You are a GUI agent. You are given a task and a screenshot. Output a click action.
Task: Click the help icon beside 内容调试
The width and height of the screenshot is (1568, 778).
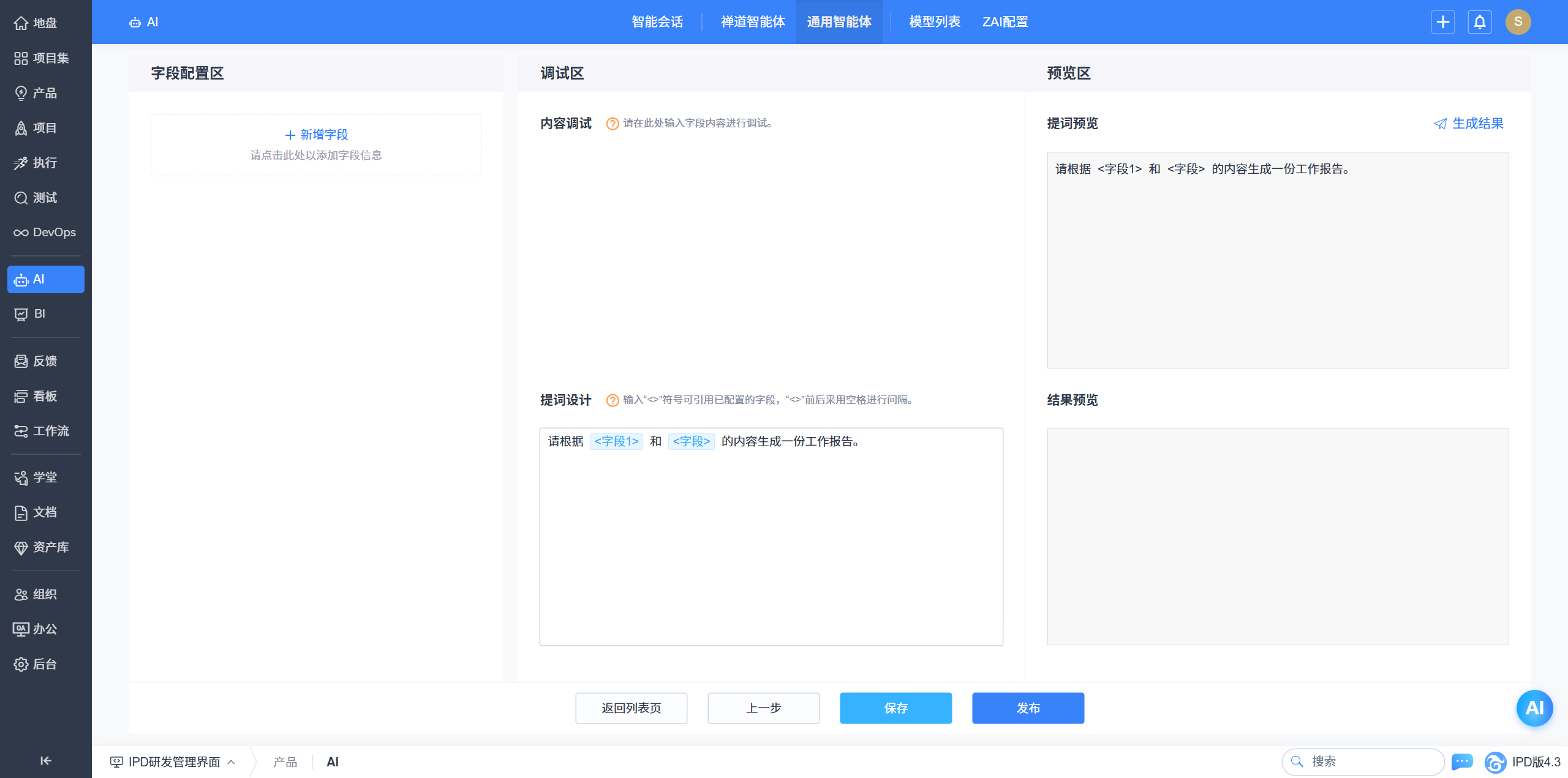click(612, 124)
